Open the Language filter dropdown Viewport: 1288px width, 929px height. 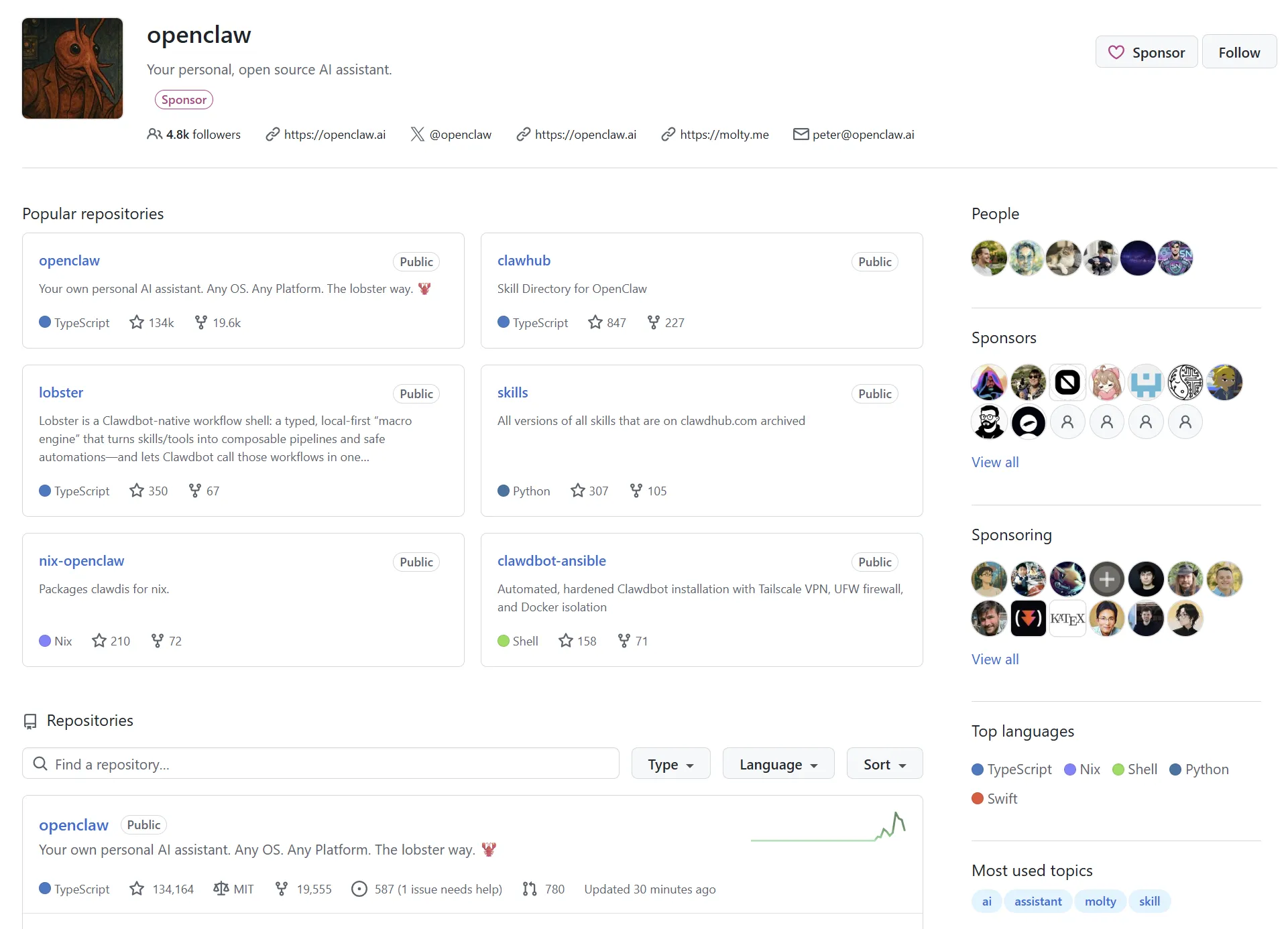(x=778, y=763)
